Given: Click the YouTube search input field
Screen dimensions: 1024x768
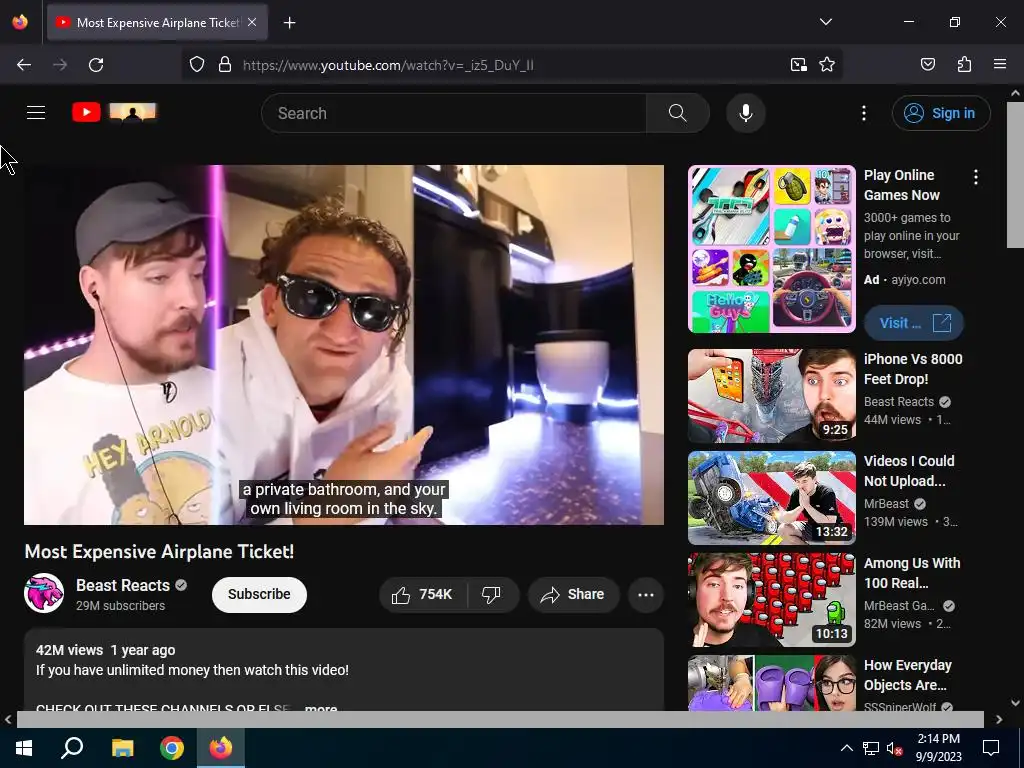Looking at the screenshot, I should (x=454, y=113).
